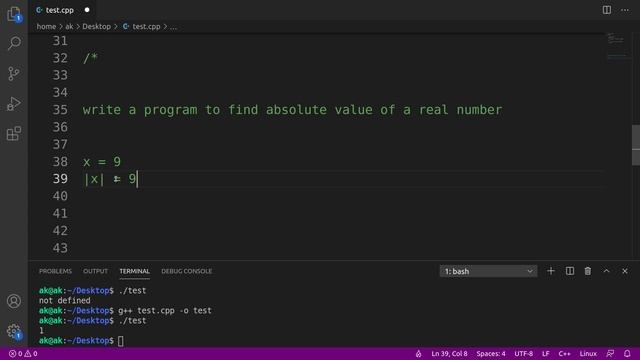The width and height of the screenshot is (640, 360).
Task: Click the '/*' comment opener on line 32
Action: [x=90, y=58]
